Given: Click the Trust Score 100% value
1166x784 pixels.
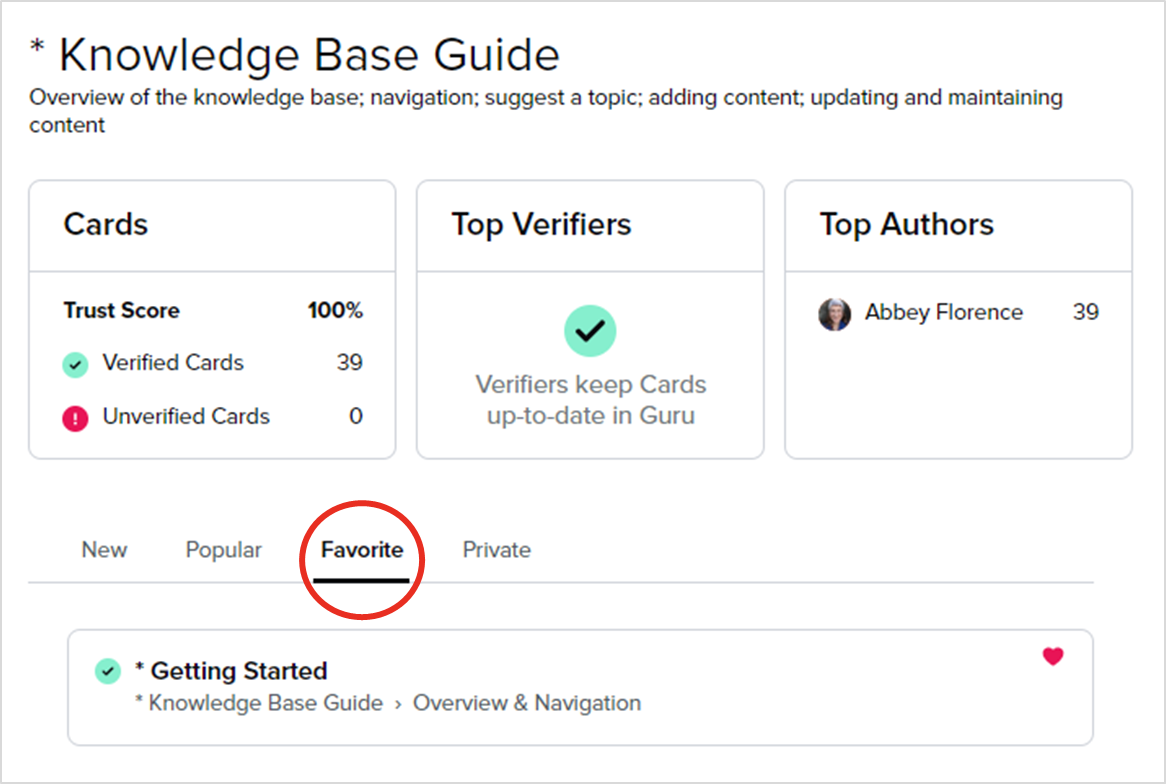Looking at the screenshot, I should pos(335,311).
